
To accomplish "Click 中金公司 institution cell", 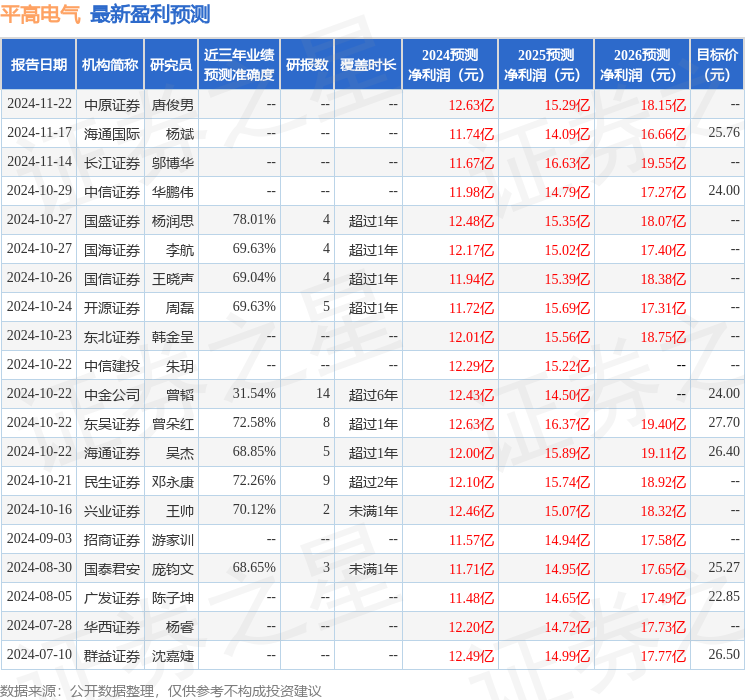I will (112, 394).
